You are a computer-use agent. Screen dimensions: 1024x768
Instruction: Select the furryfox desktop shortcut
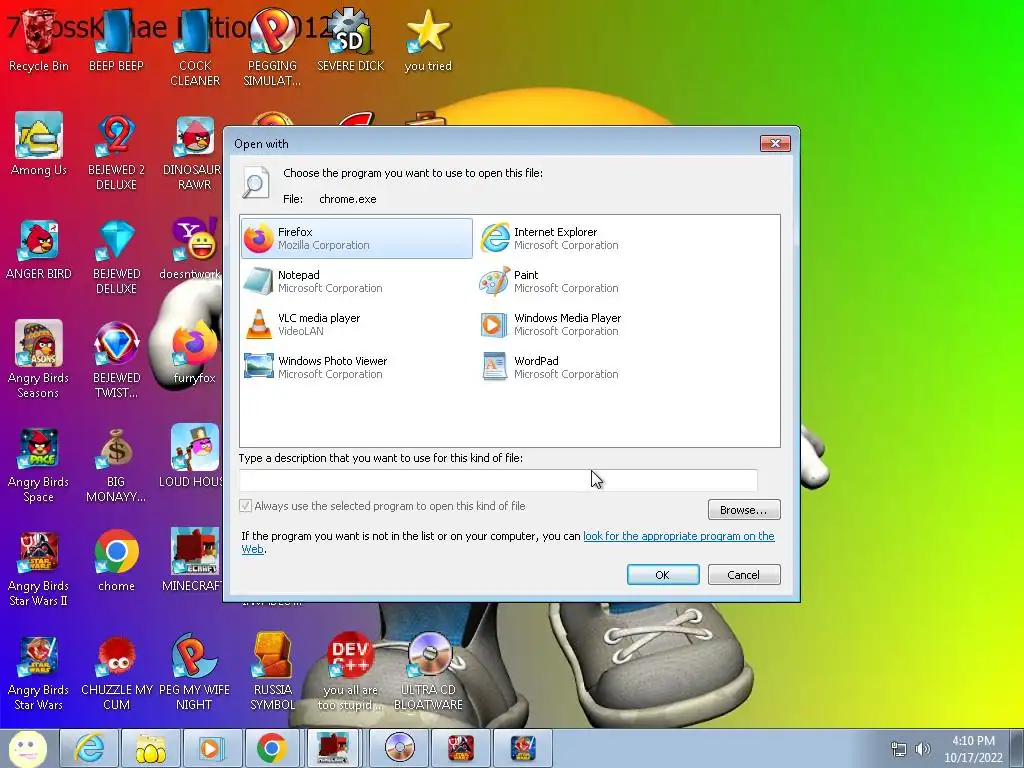coord(194,353)
